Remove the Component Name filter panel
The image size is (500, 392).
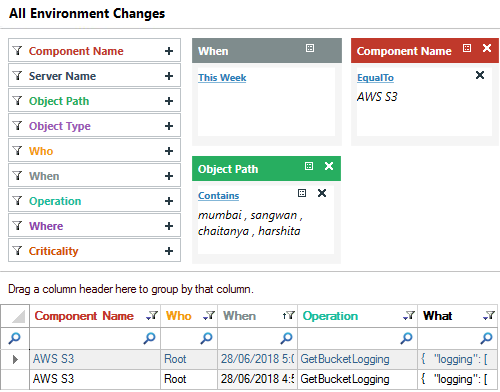click(487, 48)
